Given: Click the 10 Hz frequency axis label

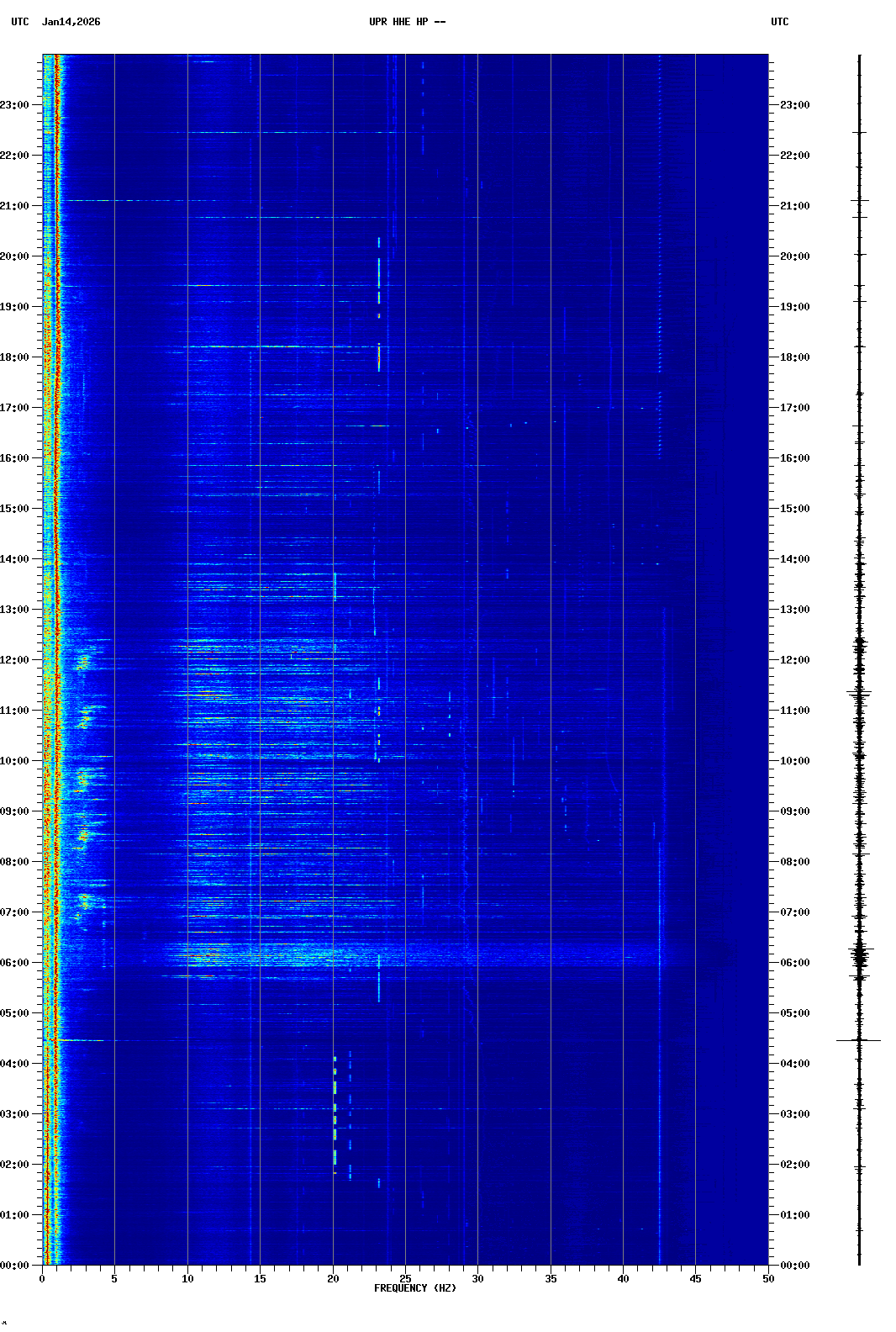Looking at the screenshot, I should tap(187, 1278).
